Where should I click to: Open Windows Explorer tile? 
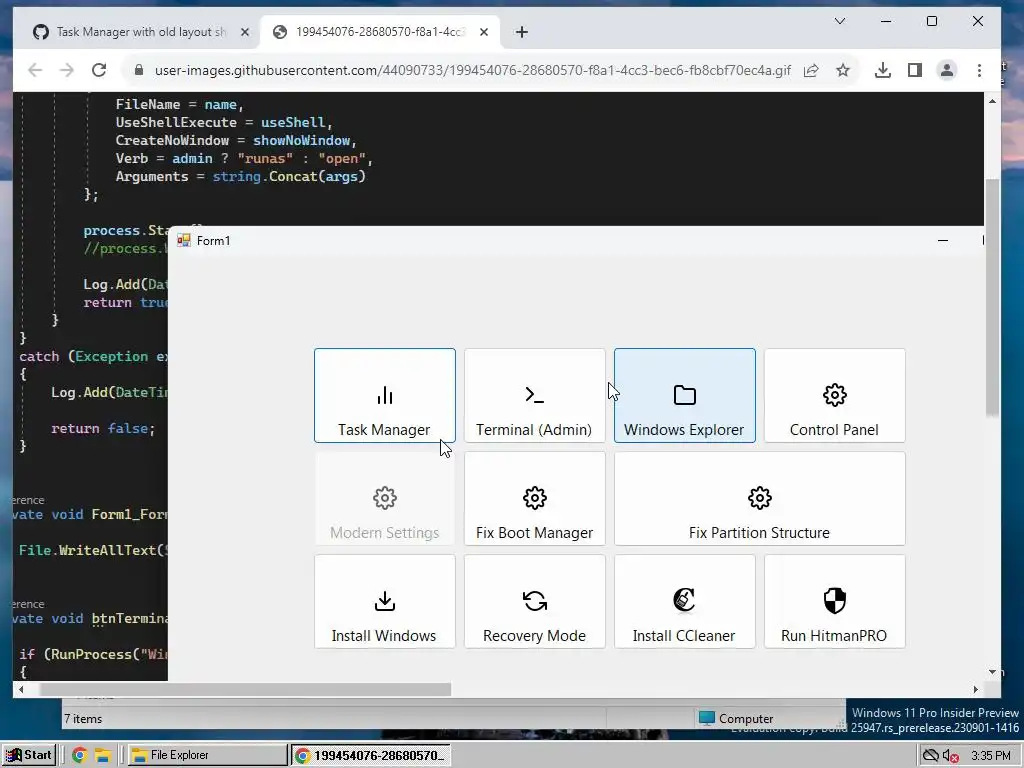pos(684,395)
